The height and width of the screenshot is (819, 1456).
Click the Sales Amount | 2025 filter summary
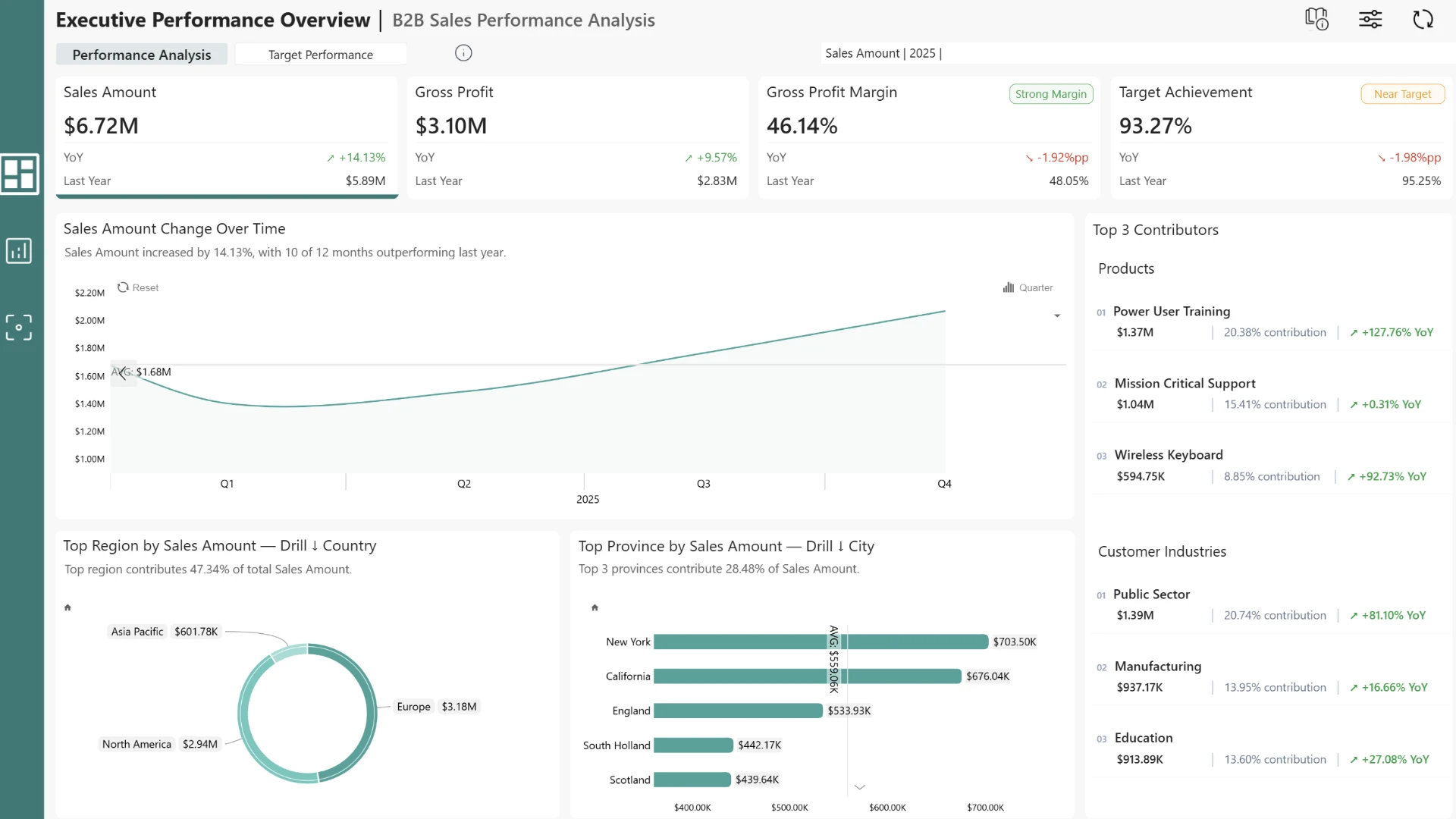[883, 53]
